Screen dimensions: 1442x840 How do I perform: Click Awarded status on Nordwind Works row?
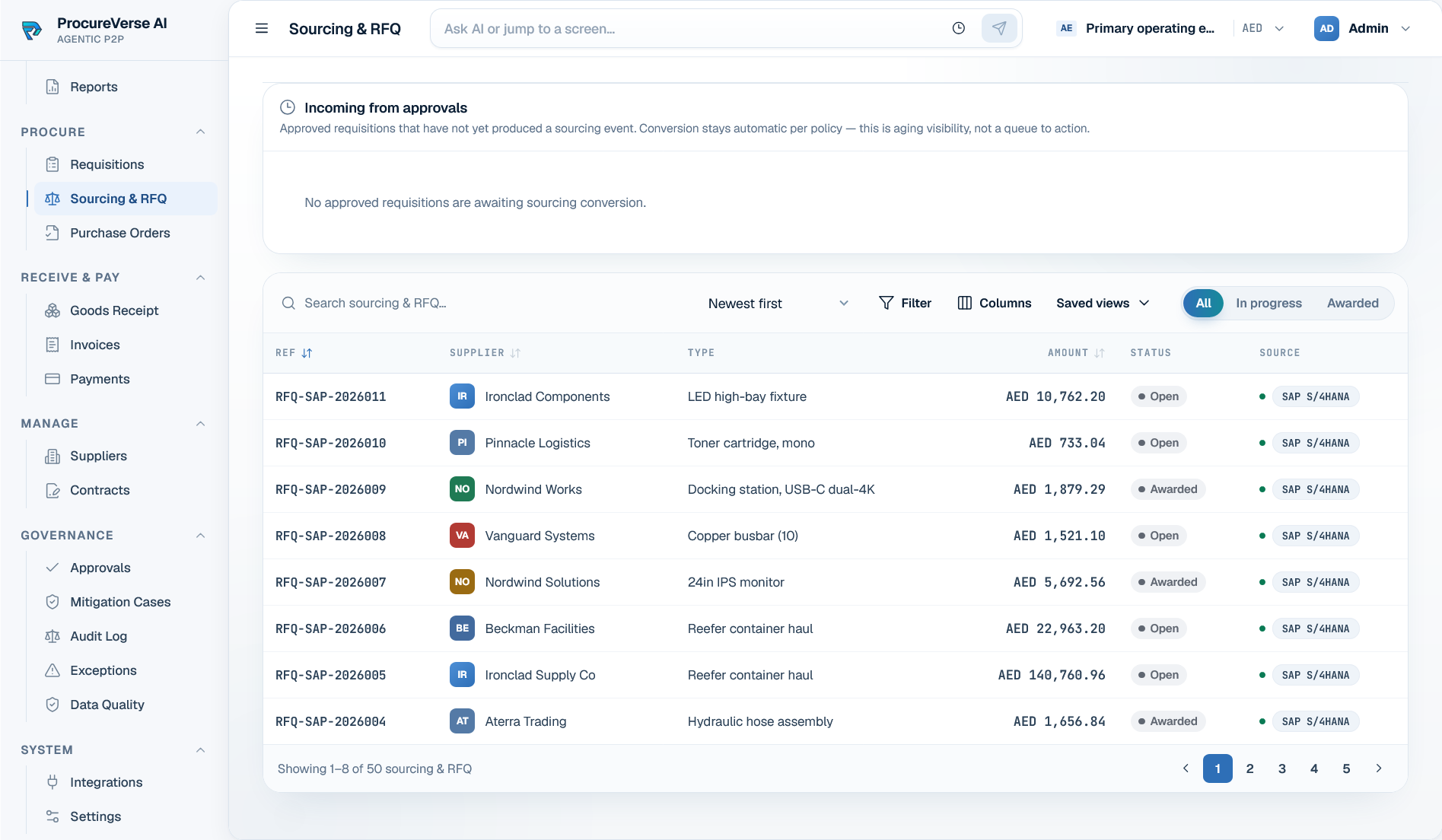[x=1167, y=489]
